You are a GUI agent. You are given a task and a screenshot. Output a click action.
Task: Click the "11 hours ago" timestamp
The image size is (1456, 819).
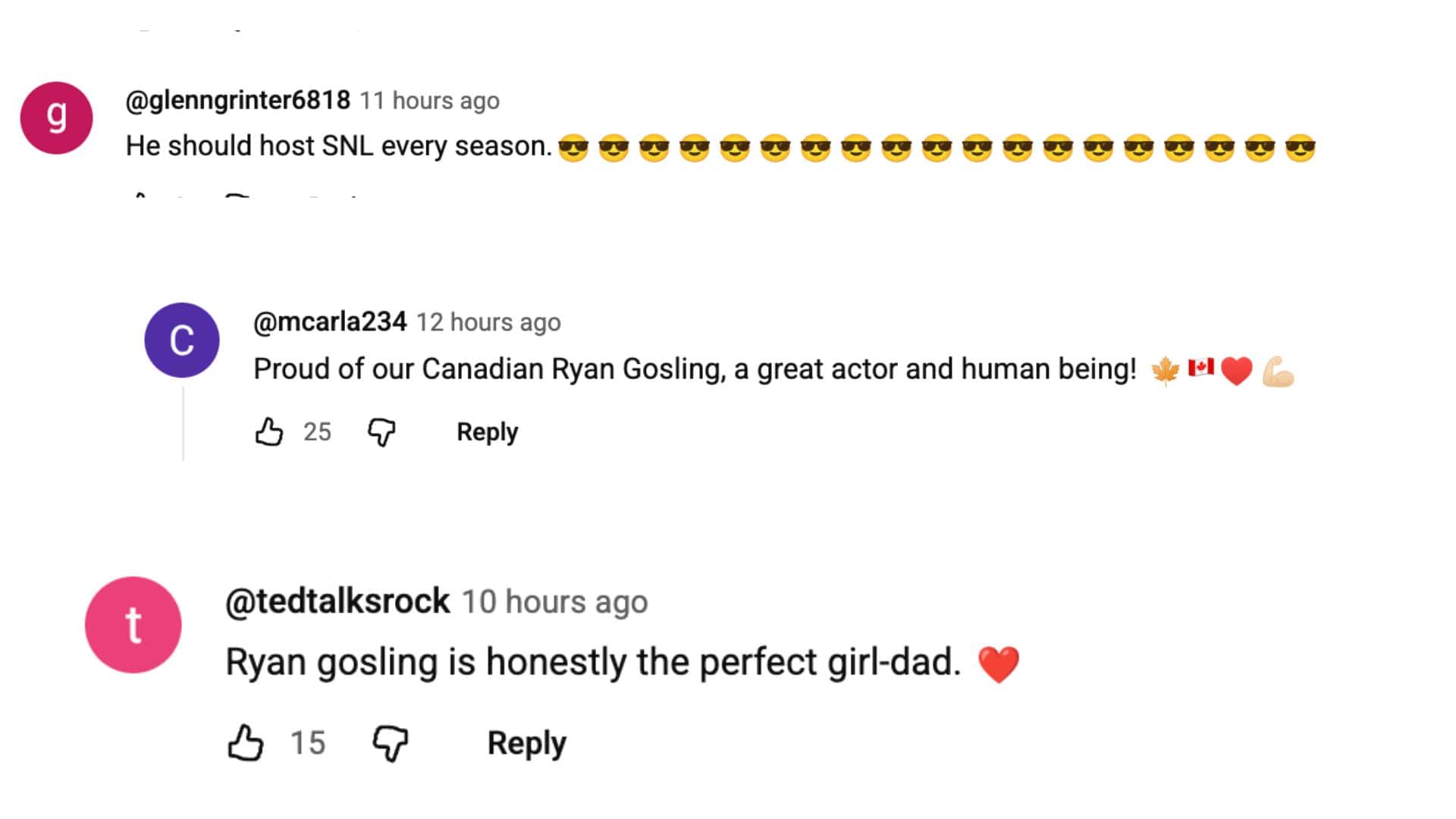click(x=429, y=101)
